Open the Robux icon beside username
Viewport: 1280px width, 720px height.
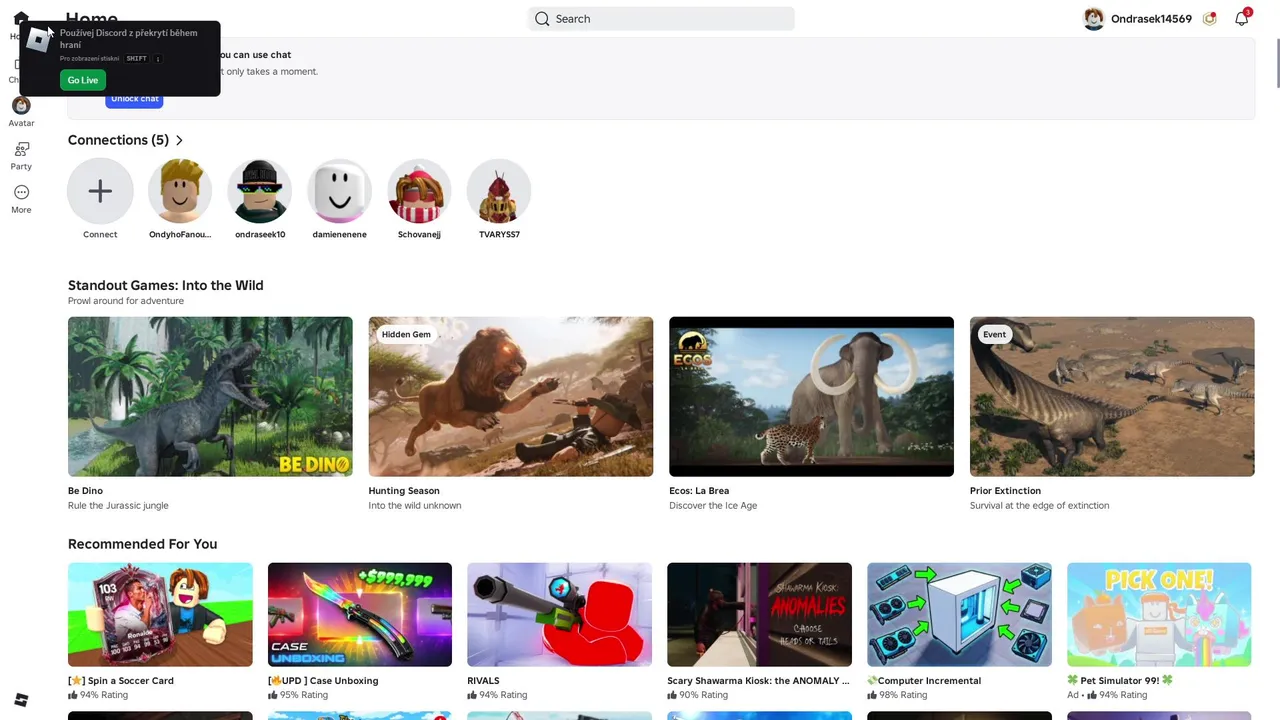pyautogui.click(x=1210, y=19)
